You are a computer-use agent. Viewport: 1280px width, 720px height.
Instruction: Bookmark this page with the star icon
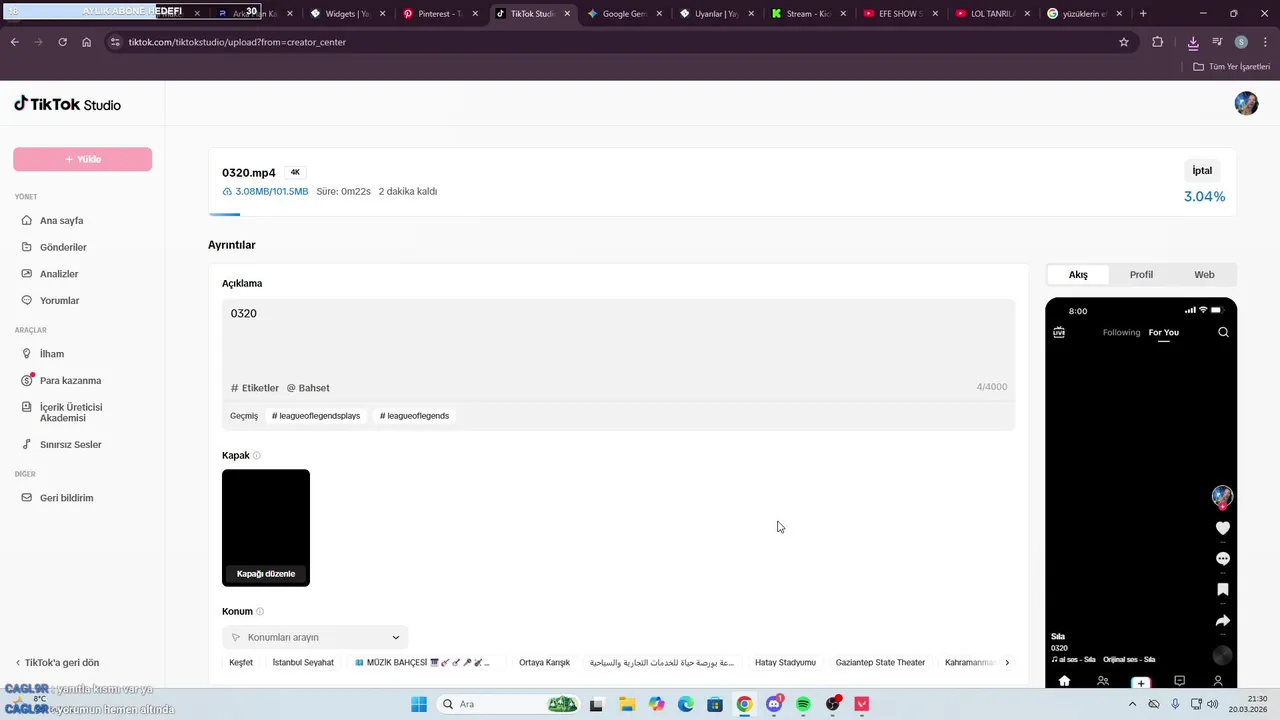pos(1124,42)
